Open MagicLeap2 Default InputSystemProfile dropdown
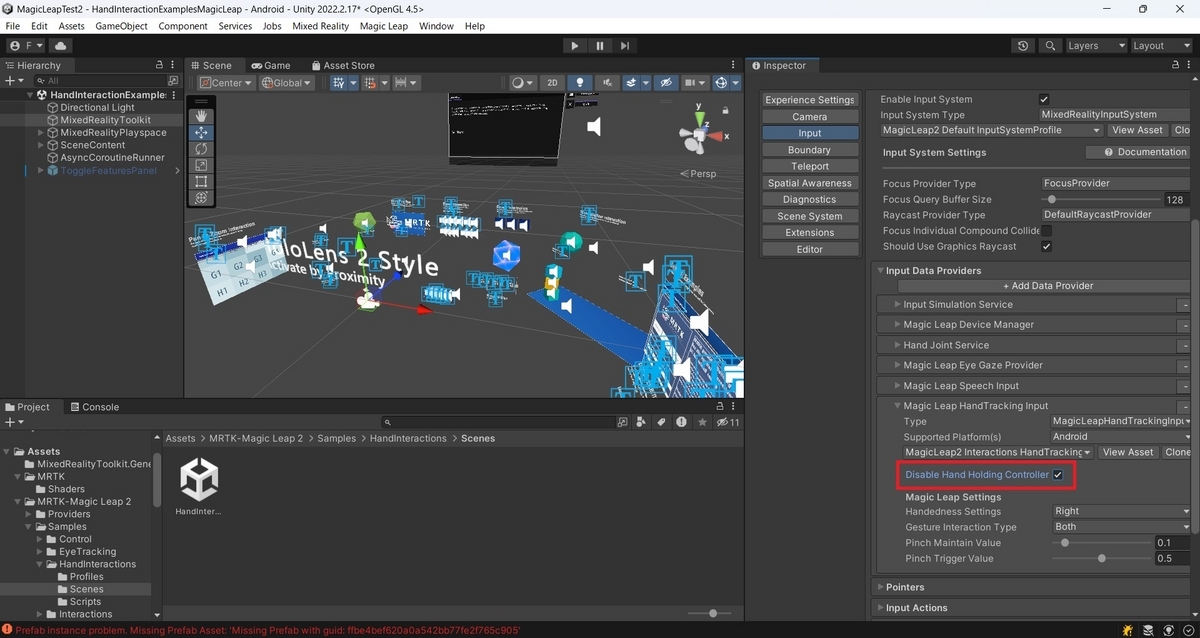Image resolution: width=1200 pixels, height=638 pixels. point(992,130)
